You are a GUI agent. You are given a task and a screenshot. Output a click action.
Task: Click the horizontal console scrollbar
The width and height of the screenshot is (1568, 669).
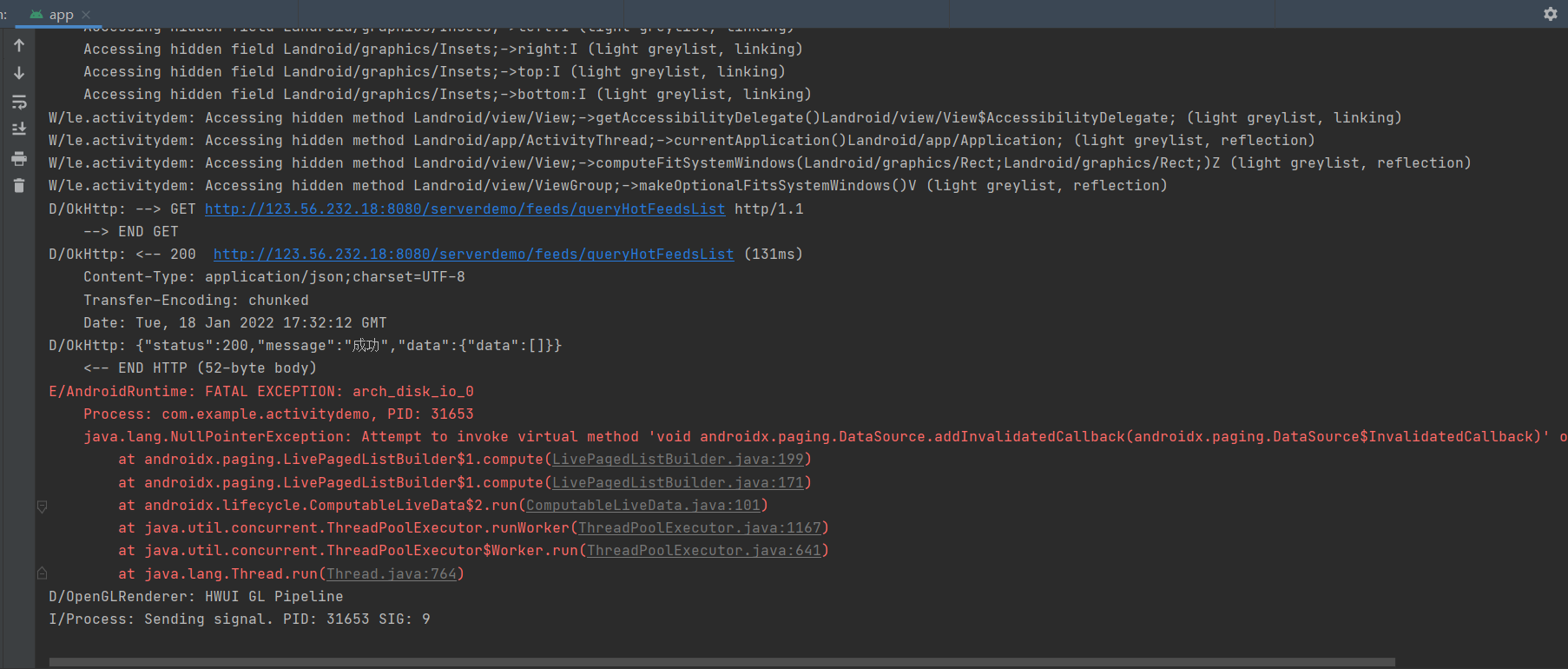(721, 662)
